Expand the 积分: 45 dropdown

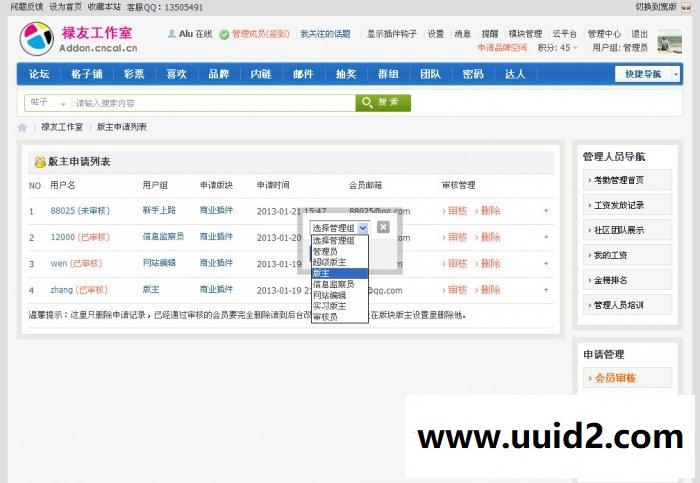point(557,48)
